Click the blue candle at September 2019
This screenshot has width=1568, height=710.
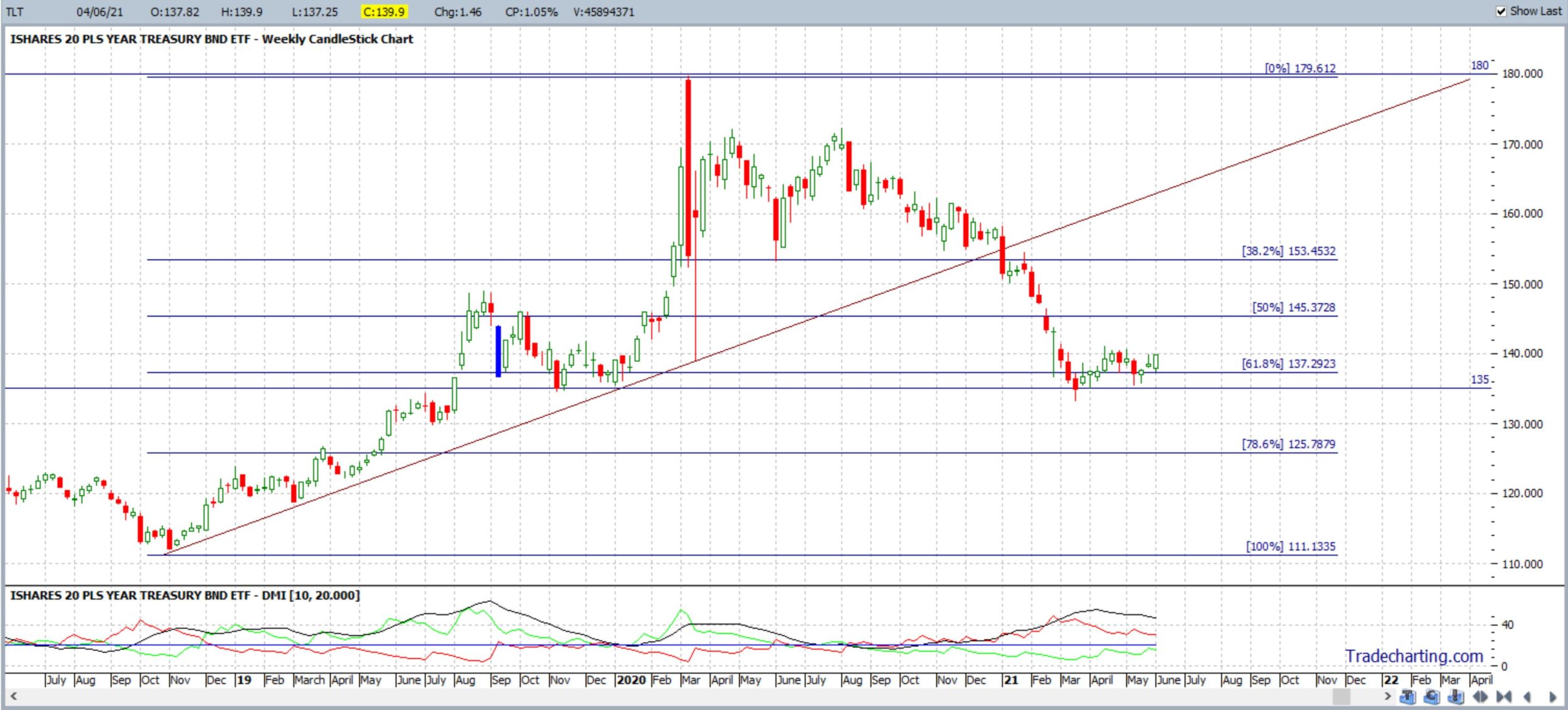499,351
